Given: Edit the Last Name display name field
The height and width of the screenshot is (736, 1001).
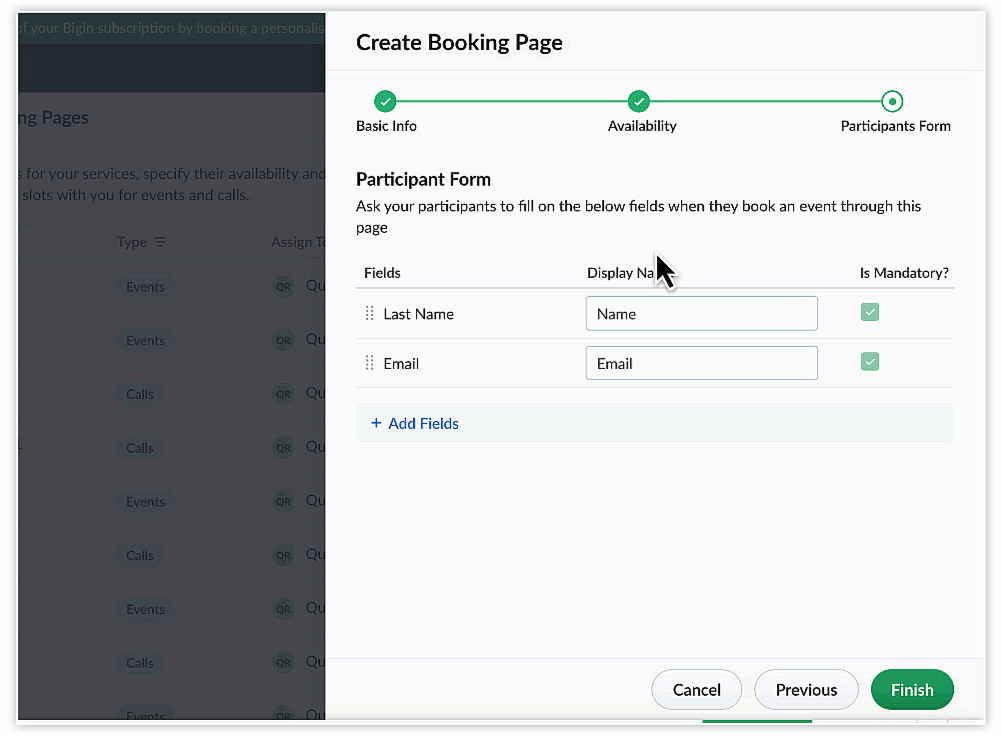Looking at the screenshot, I should tap(701, 314).
